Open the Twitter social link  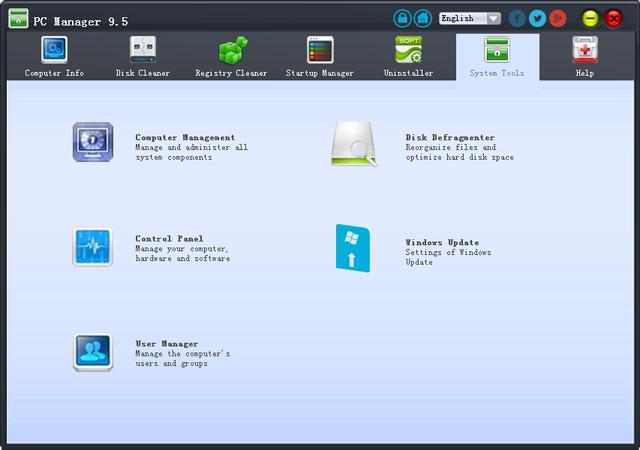point(537,18)
